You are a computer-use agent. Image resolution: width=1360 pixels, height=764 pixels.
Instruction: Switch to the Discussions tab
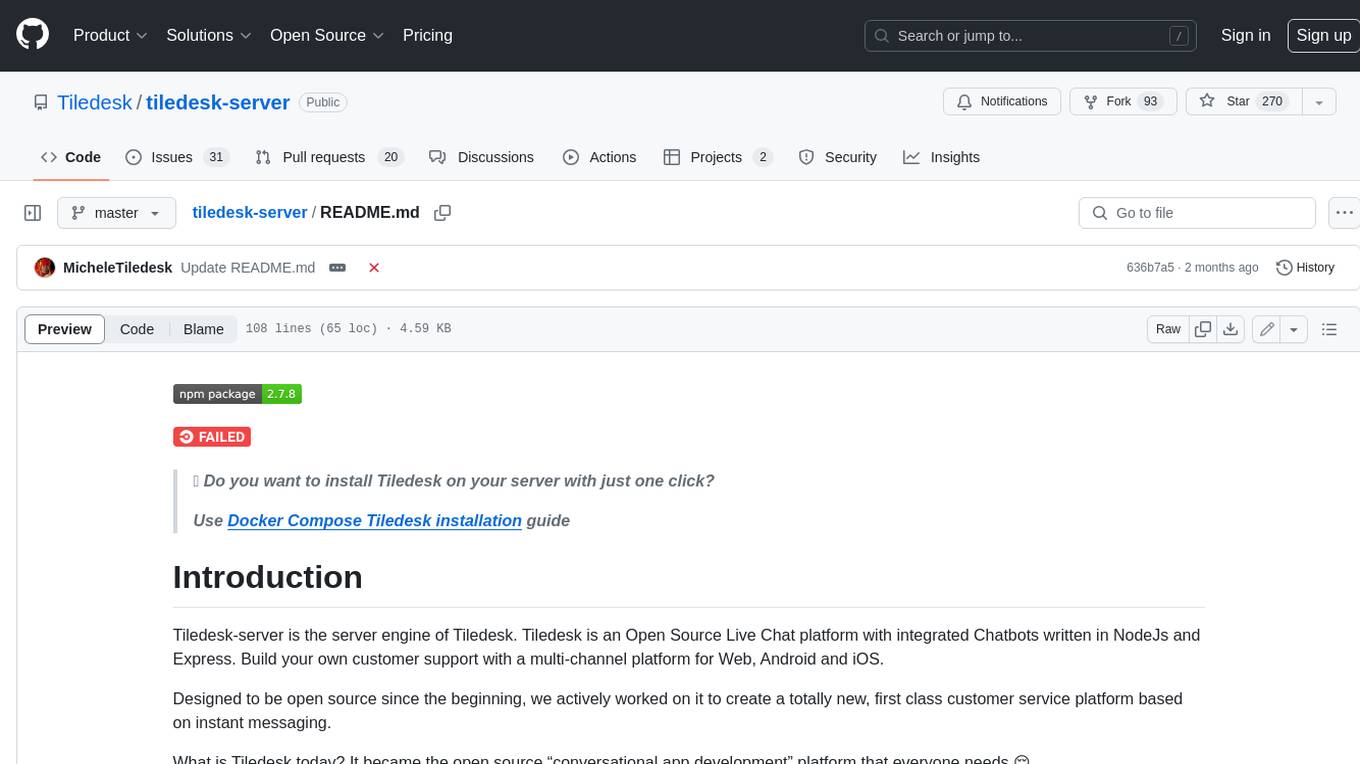tap(482, 157)
